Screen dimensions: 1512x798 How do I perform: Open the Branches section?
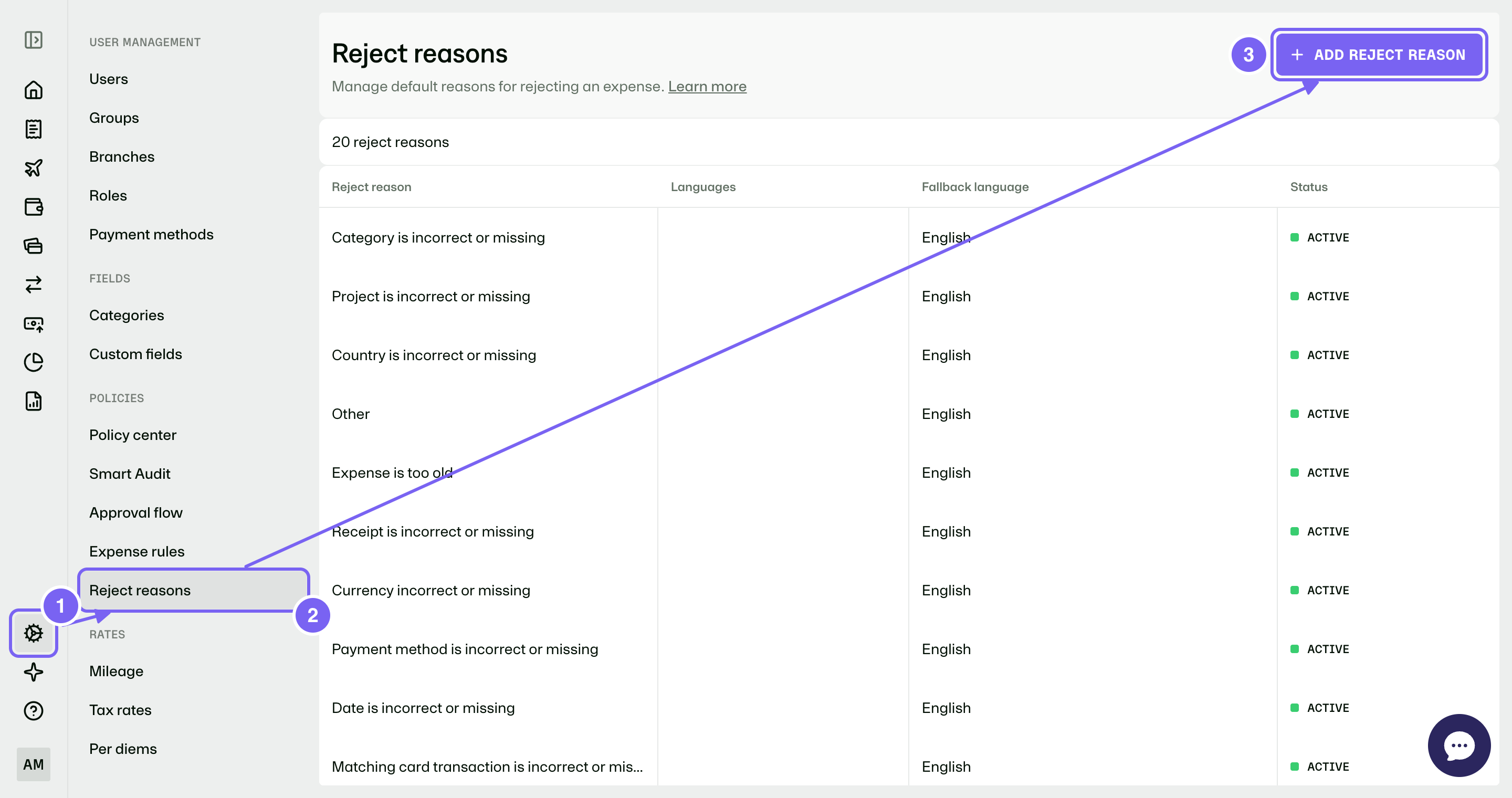point(121,156)
